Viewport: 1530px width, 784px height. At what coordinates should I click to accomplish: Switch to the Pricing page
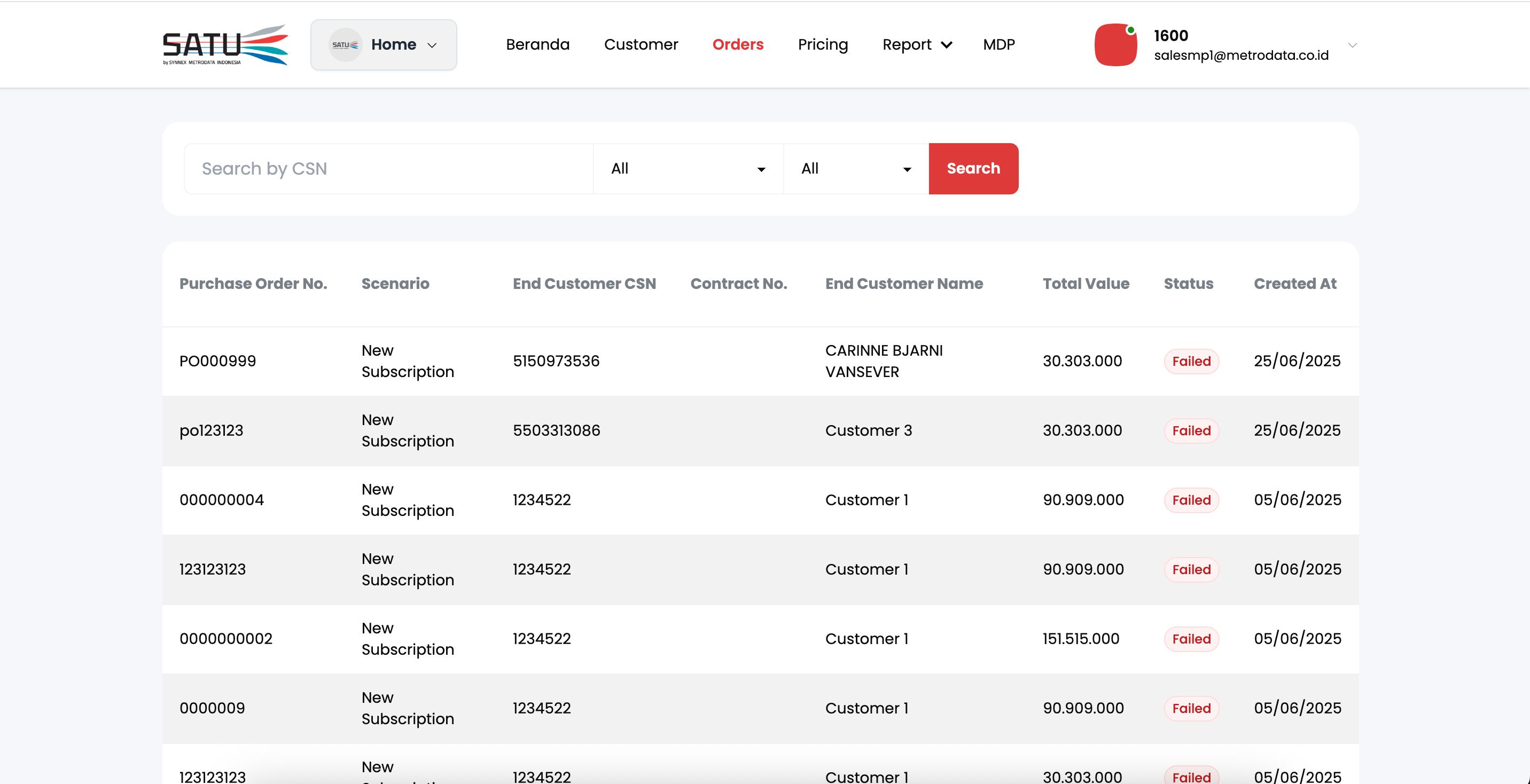click(x=822, y=44)
